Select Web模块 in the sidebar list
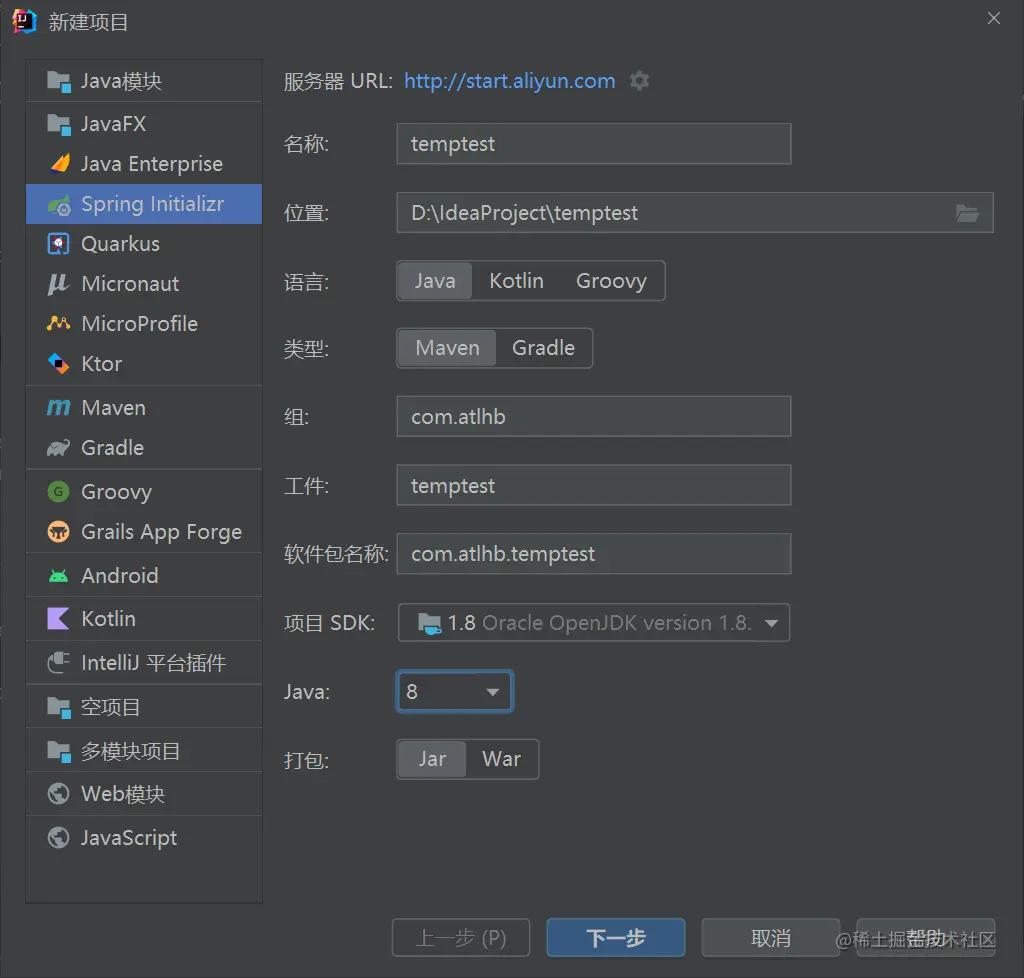Image resolution: width=1024 pixels, height=978 pixels. tap(144, 794)
